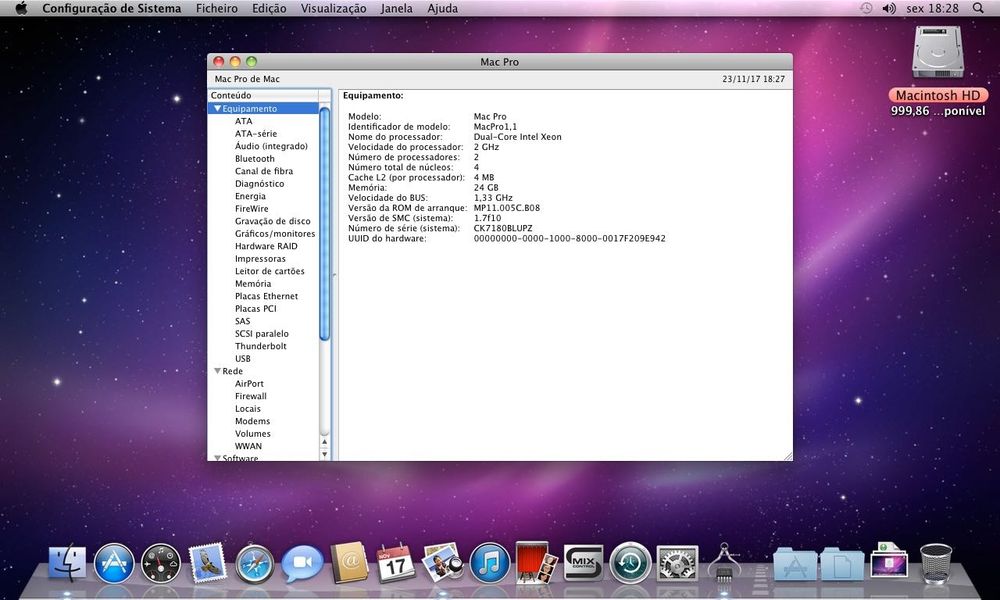The image size is (1000, 600).
Task: Select Gráficos/monitores in sidebar
Action: coord(275,233)
